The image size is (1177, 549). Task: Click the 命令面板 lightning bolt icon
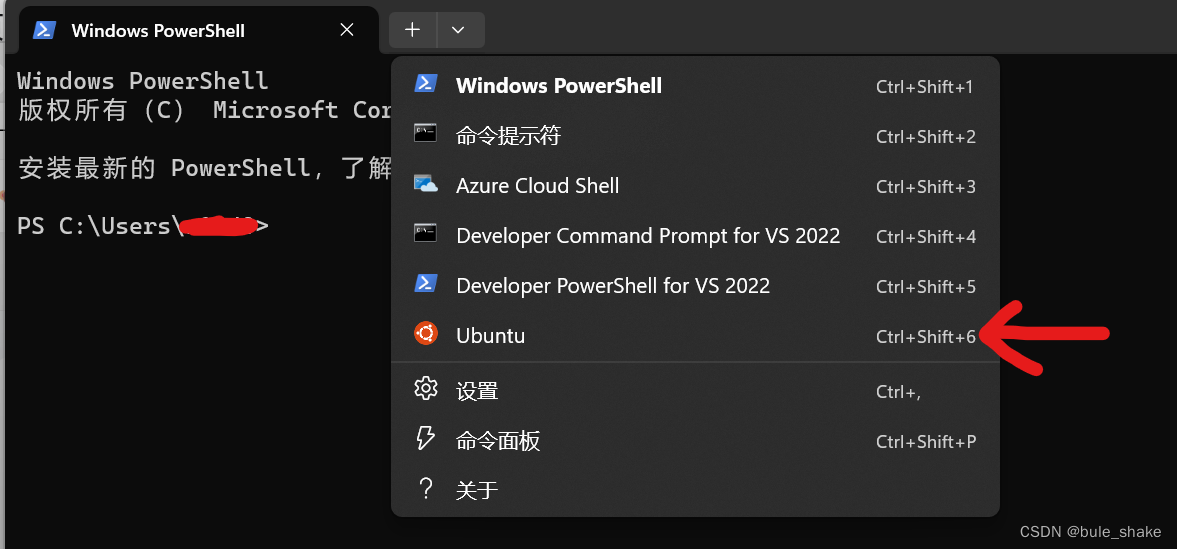coord(426,439)
